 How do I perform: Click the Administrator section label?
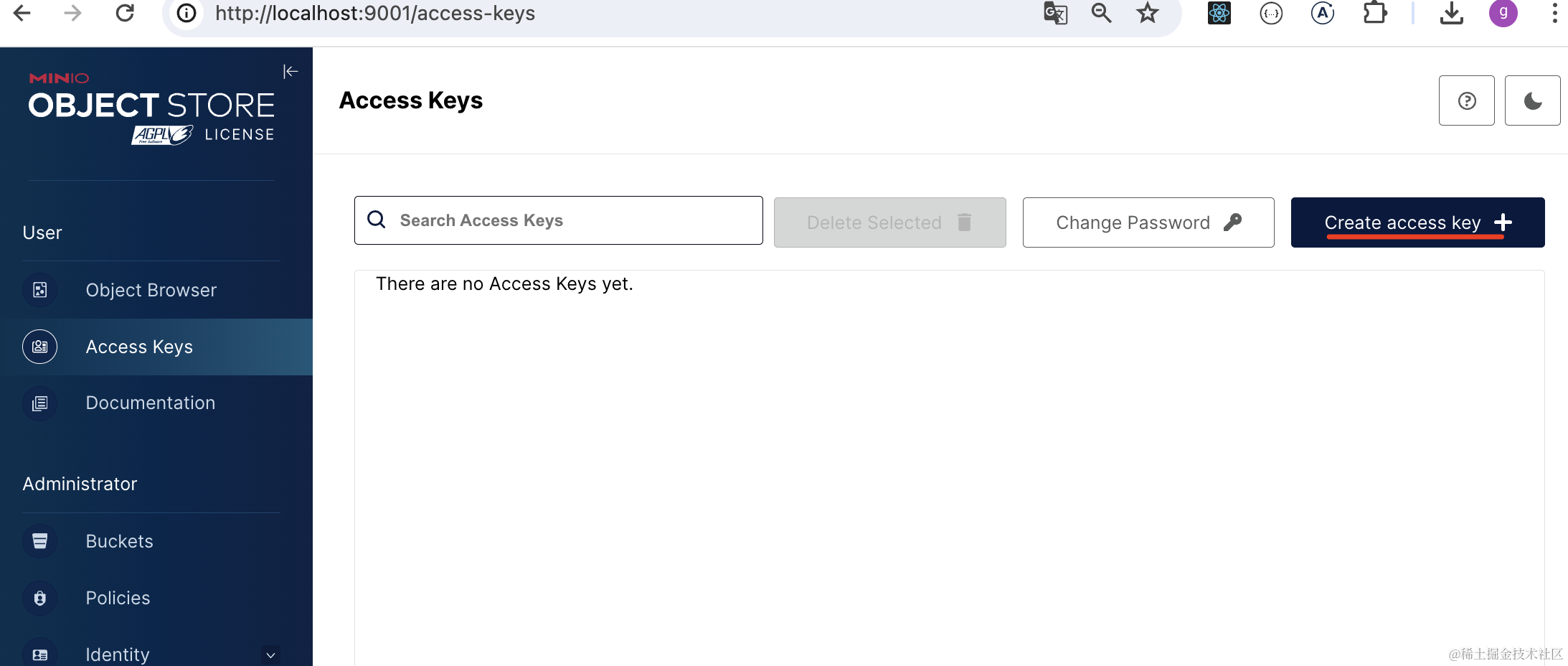coord(80,484)
